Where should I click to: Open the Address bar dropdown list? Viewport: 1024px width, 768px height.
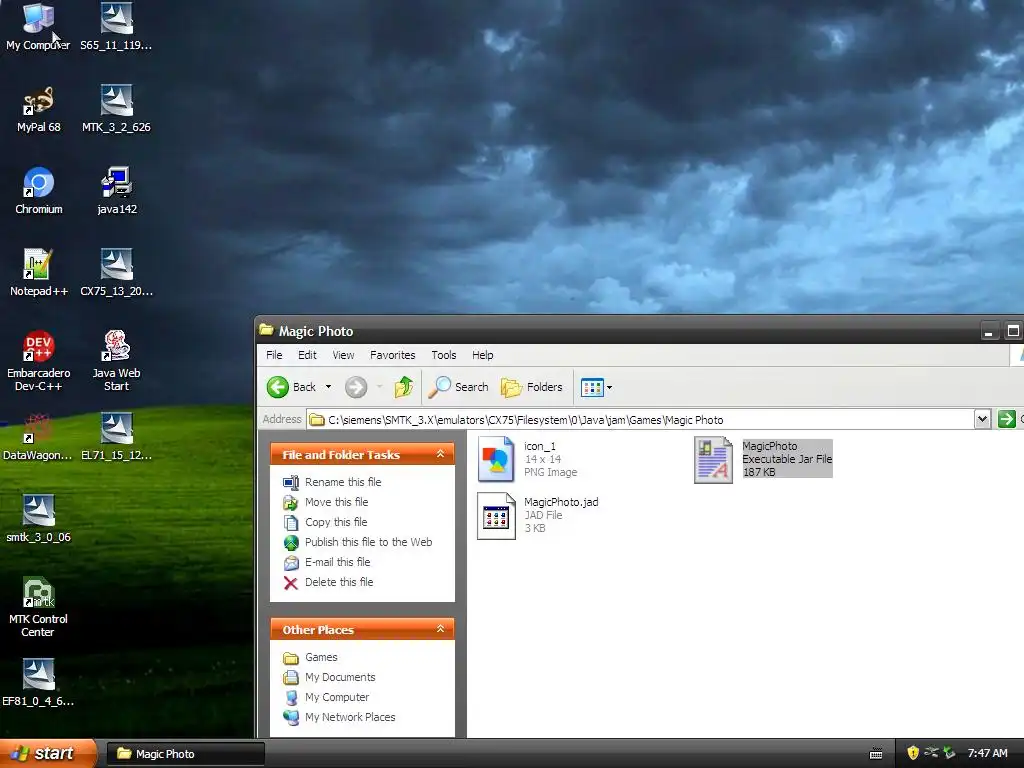[982, 419]
